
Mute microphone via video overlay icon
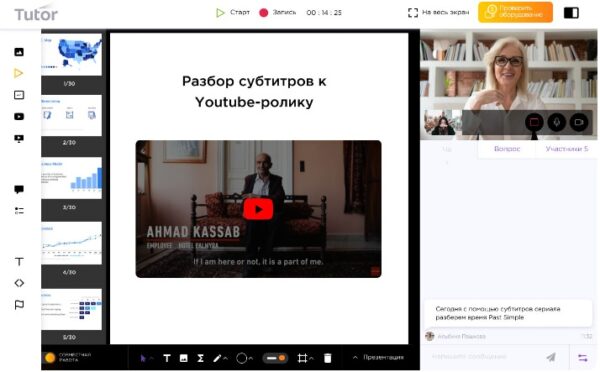[x=556, y=122]
